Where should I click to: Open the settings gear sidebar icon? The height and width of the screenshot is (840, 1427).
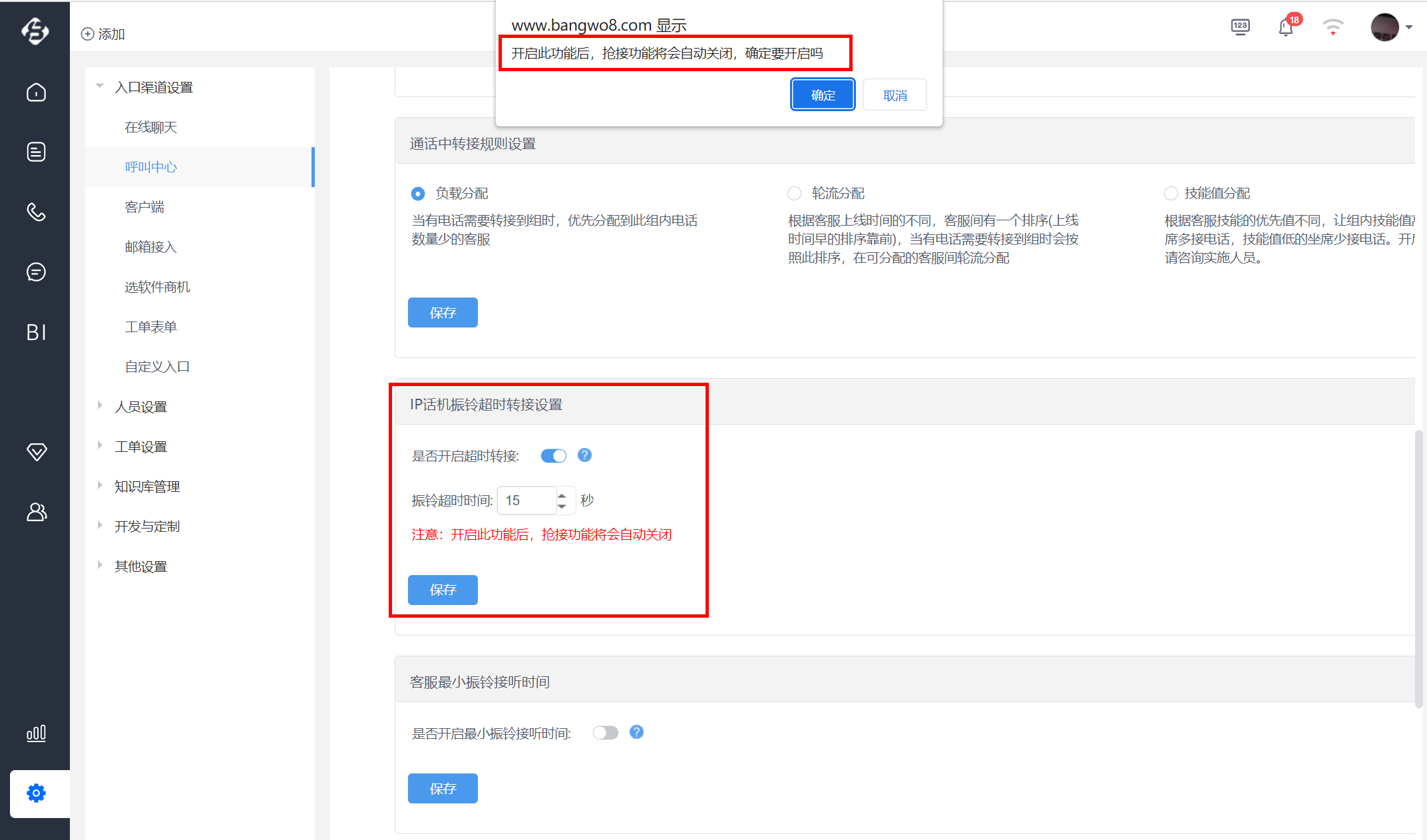pyautogui.click(x=36, y=793)
